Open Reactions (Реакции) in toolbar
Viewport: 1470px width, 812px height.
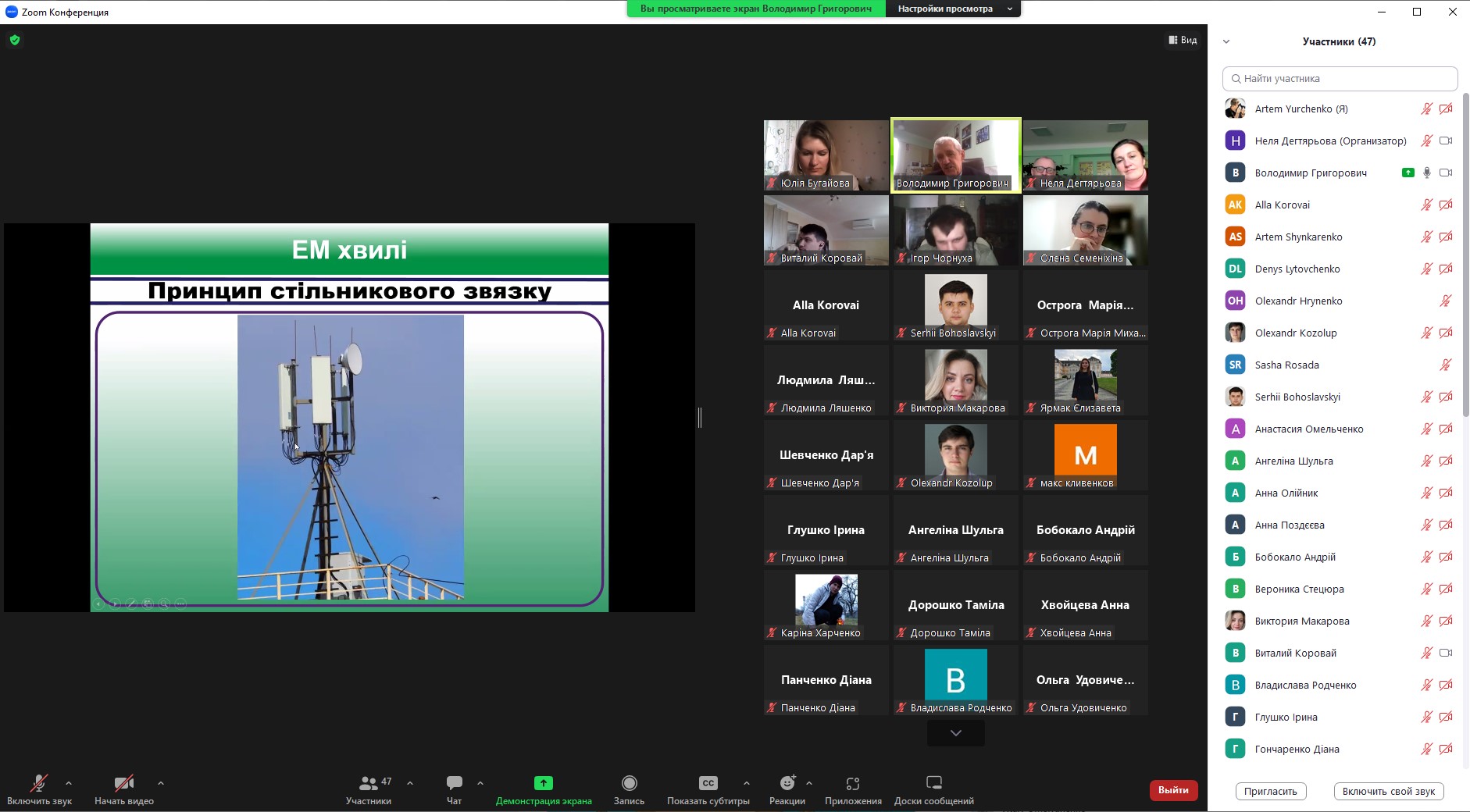(x=787, y=783)
